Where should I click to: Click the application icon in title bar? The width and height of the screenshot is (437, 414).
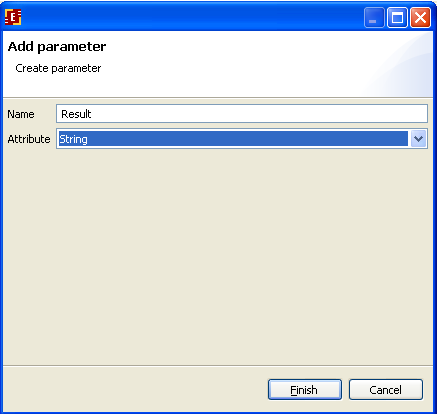click(x=13, y=17)
